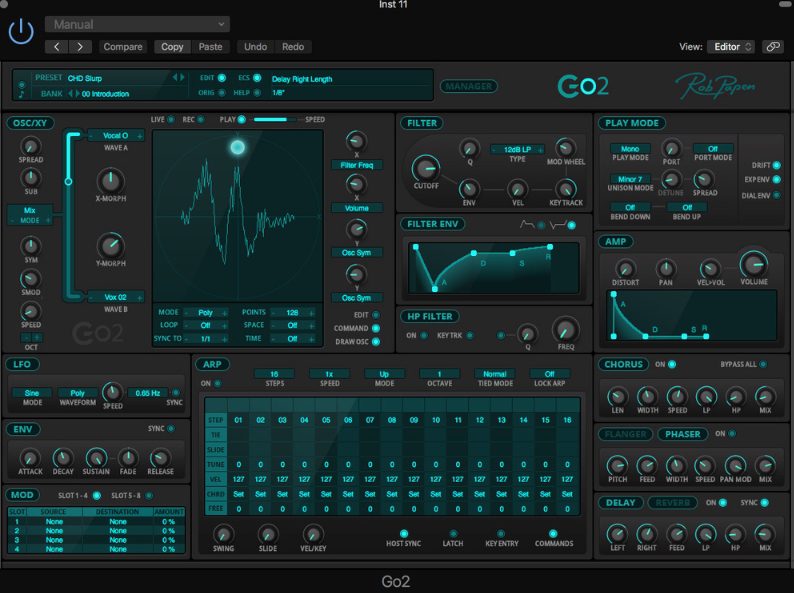Viewport: 794px width, 593px height.
Task: Toggle the Exp Env LED
Action: point(776,179)
